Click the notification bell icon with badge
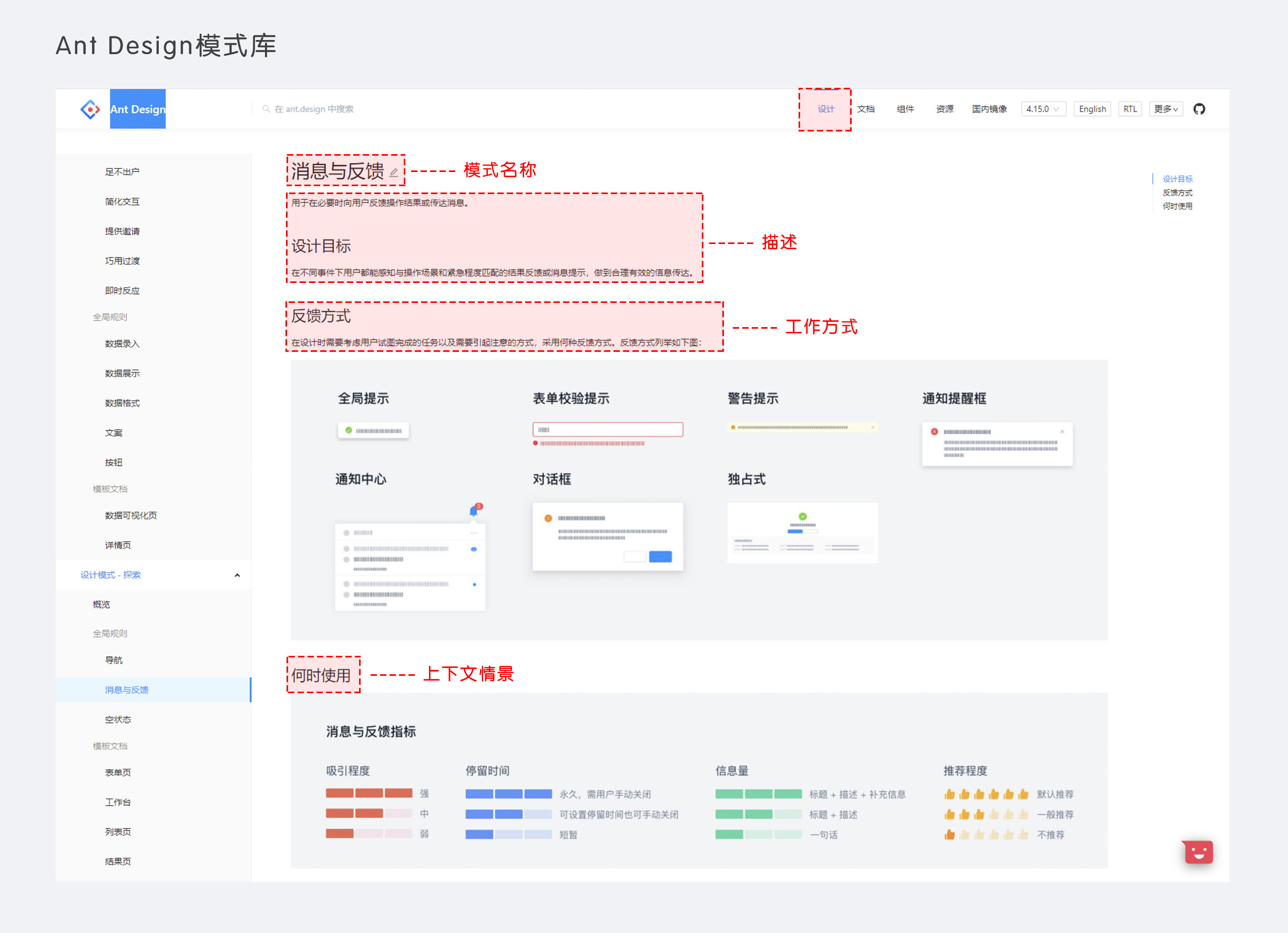 (474, 511)
